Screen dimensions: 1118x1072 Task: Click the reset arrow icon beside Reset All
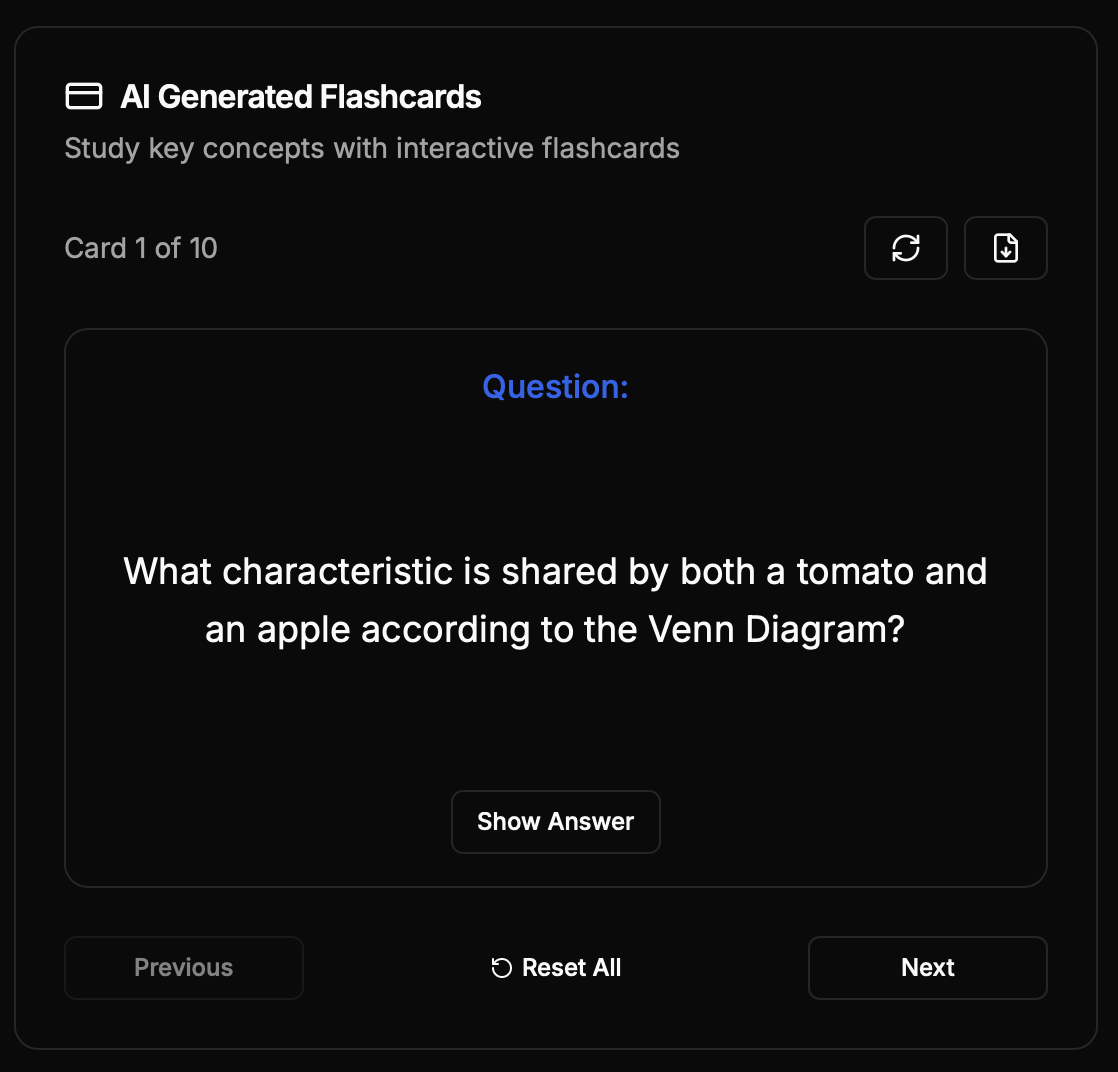(500, 967)
